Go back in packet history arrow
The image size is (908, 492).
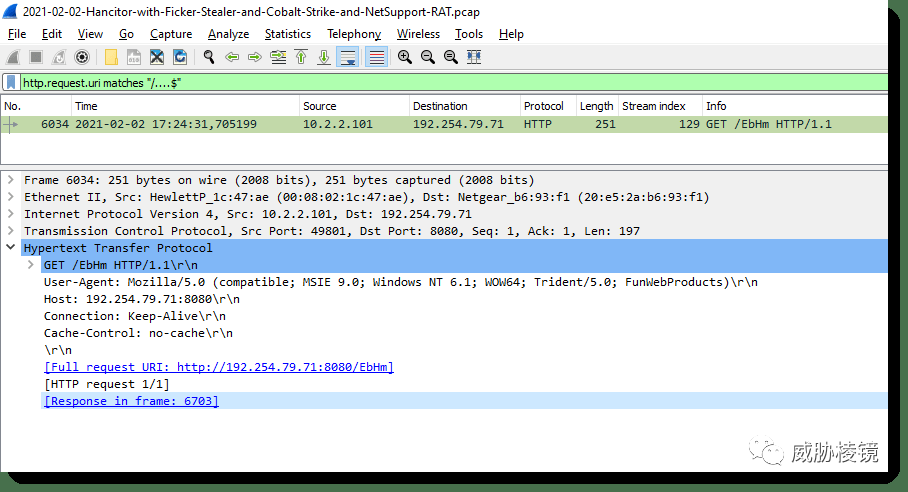pyautogui.click(x=232, y=57)
